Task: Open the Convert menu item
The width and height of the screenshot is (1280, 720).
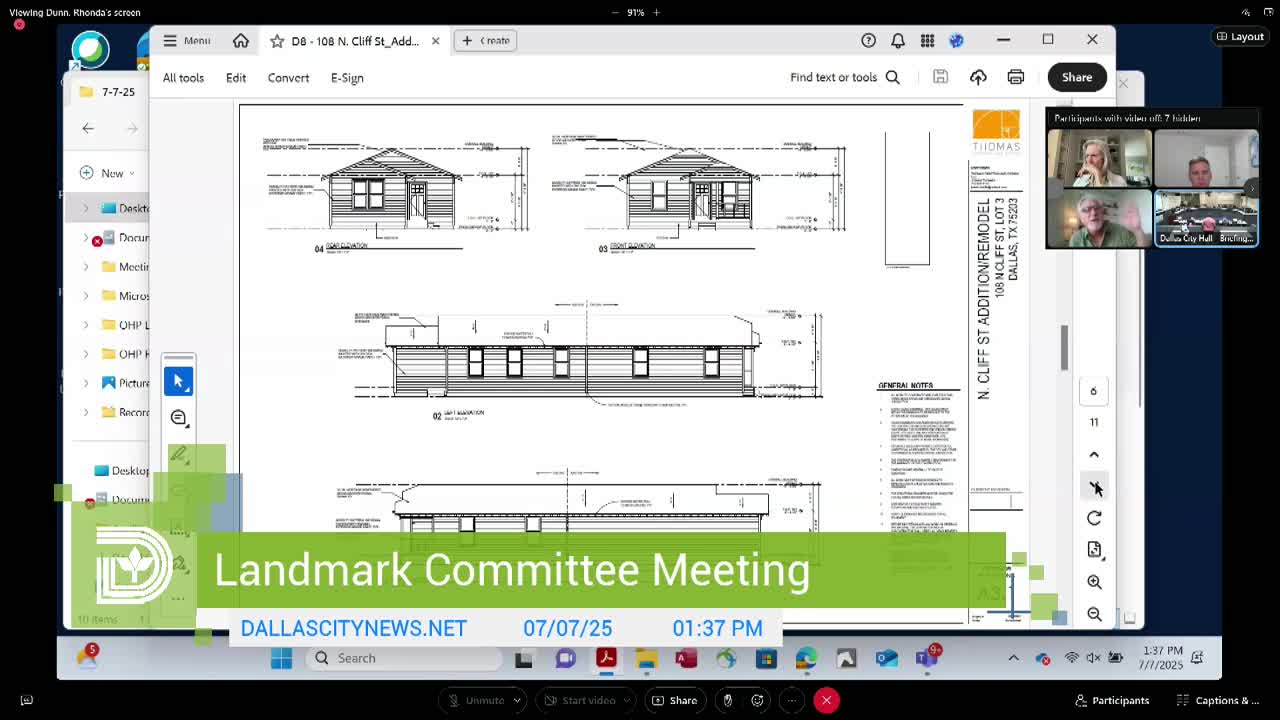Action: pos(288,77)
